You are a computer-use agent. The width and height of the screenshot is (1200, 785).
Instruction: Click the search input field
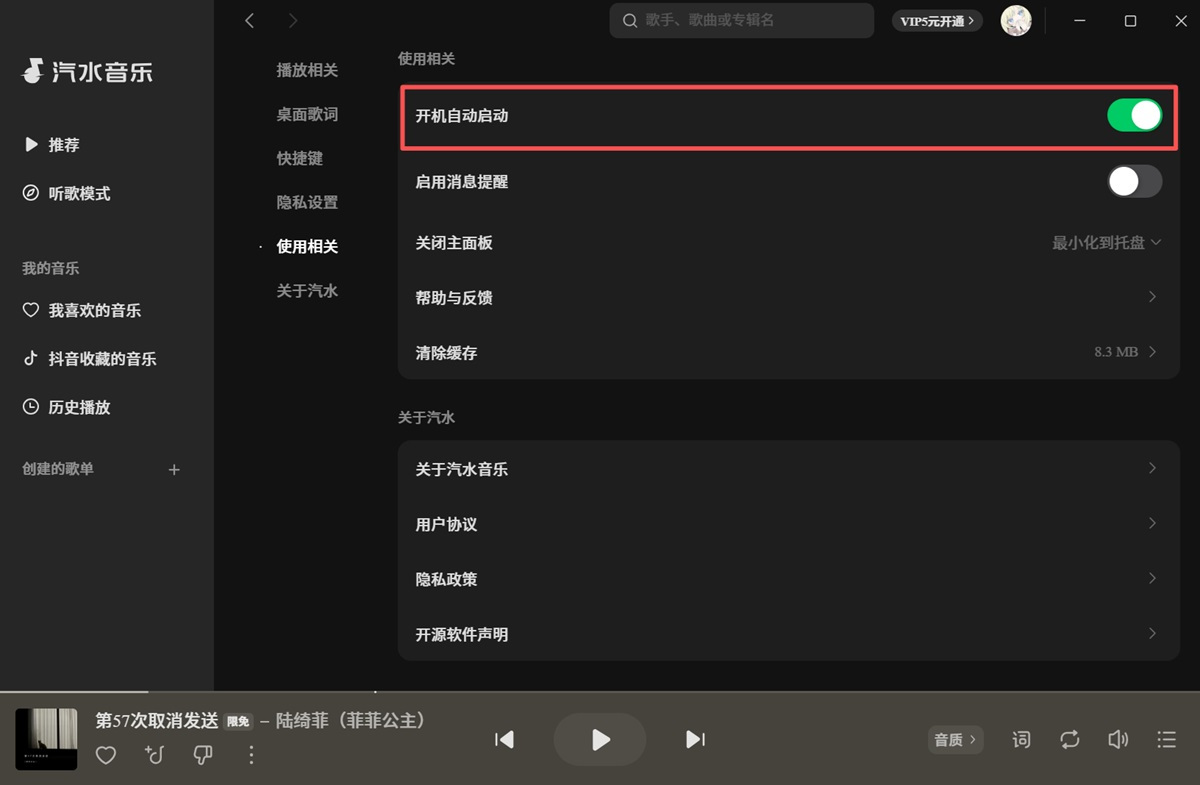(x=740, y=20)
